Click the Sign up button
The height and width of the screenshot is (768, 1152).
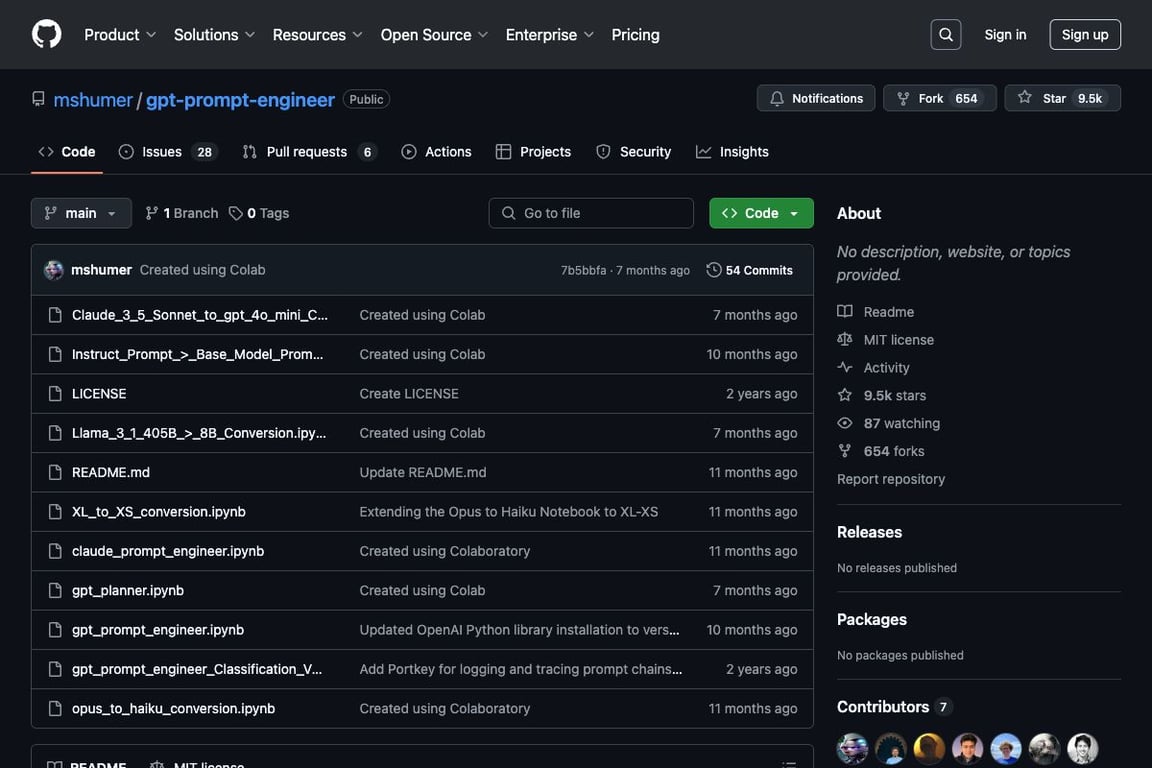(1084, 34)
